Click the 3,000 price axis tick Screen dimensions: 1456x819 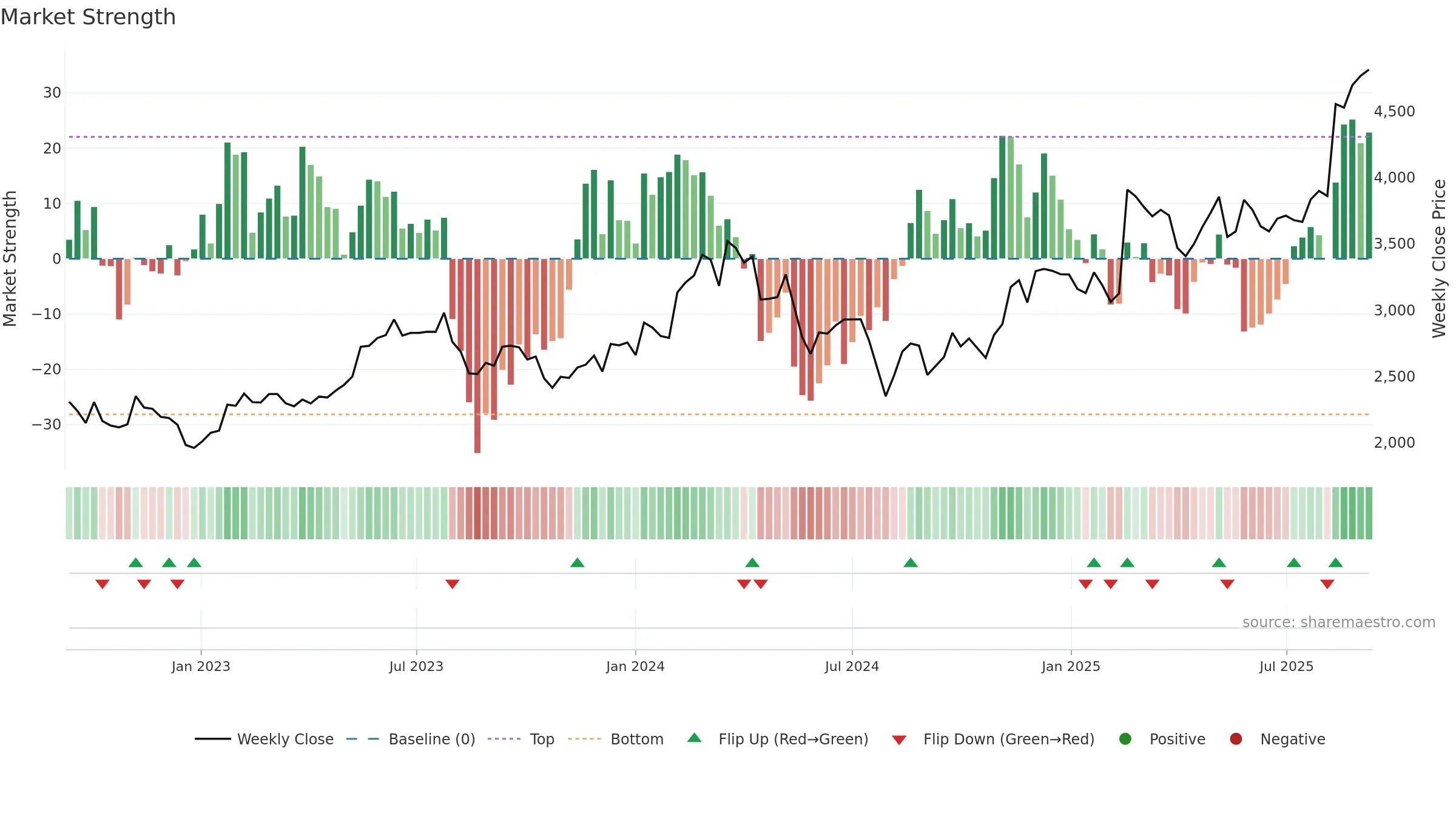[1394, 310]
